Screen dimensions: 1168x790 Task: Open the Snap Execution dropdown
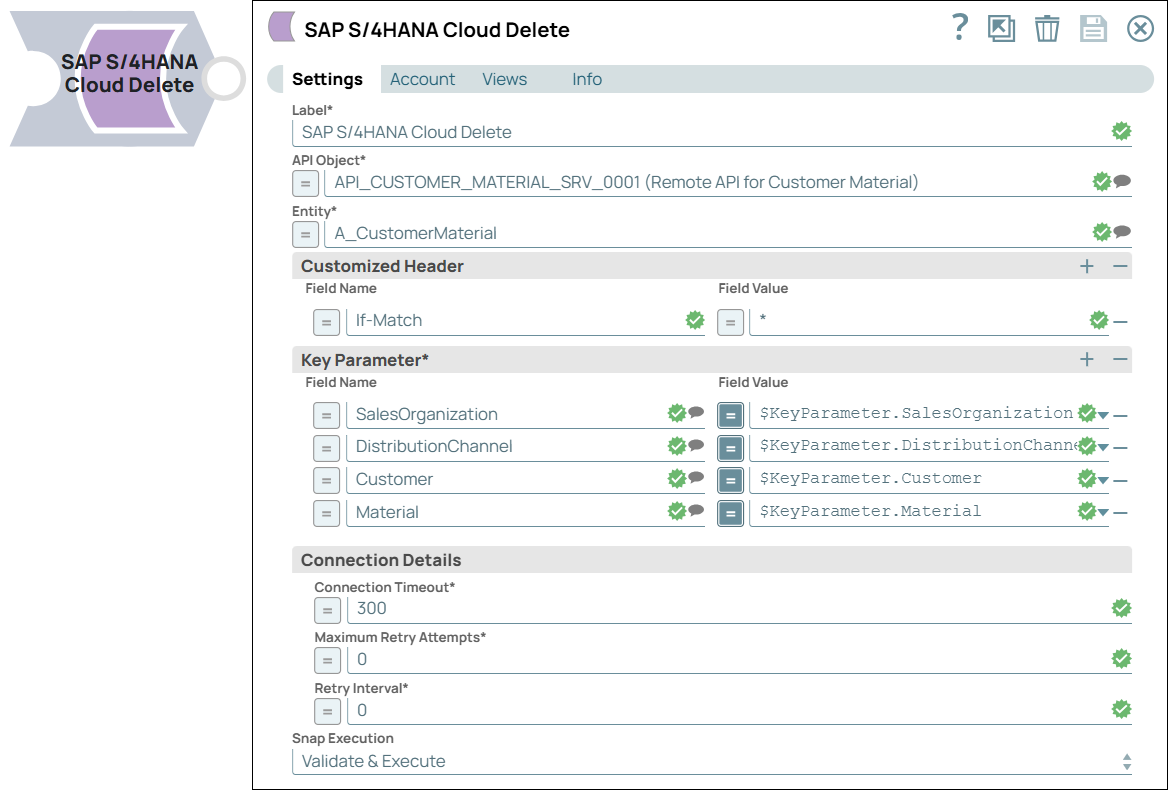point(711,762)
